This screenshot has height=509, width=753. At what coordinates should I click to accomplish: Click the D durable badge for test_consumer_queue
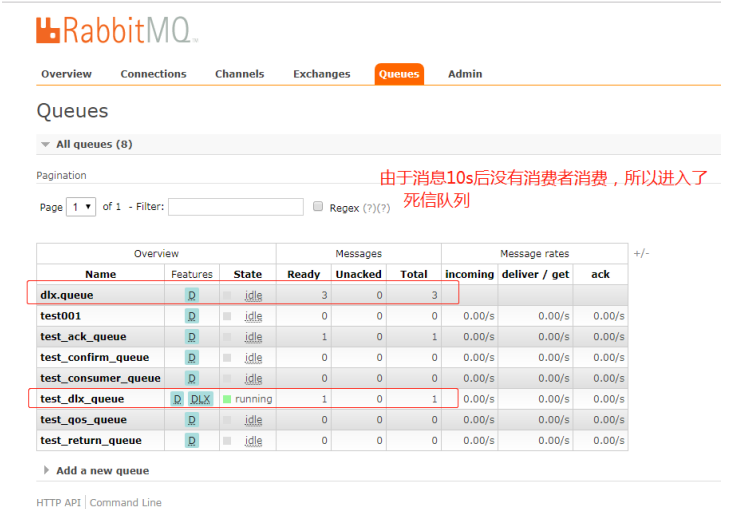click(192, 378)
